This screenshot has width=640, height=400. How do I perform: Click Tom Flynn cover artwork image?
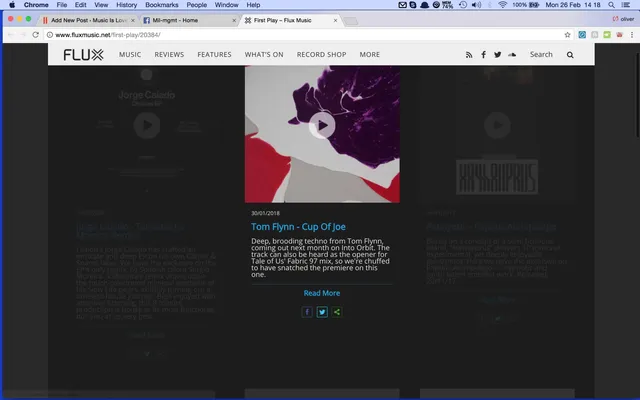coord(322,134)
